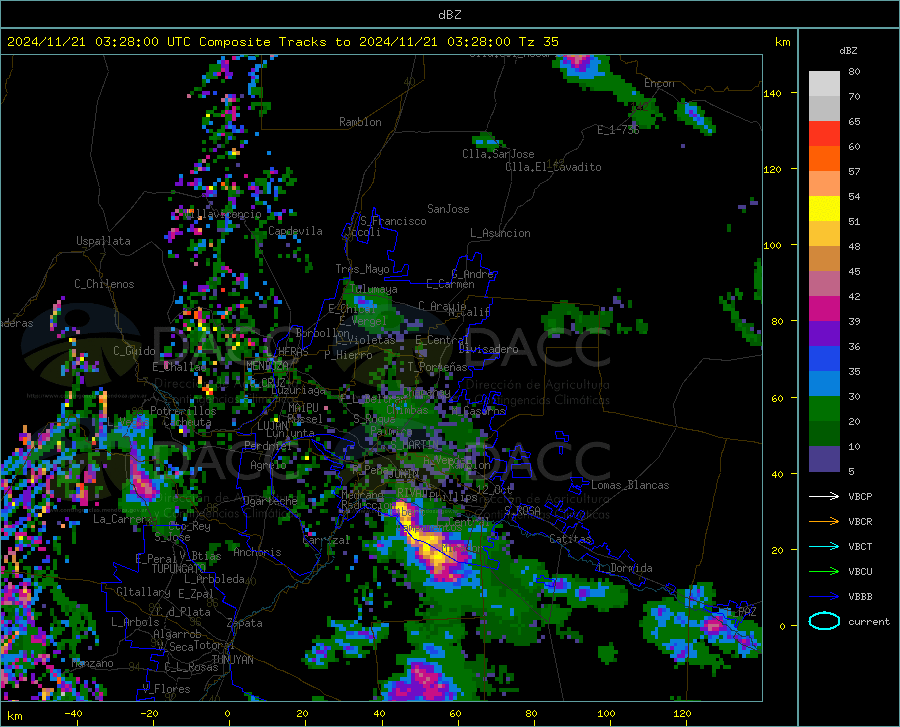The height and width of the screenshot is (727, 900).
Task: Click the 'Tres_Mayo' place label
Action: pos(362,269)
